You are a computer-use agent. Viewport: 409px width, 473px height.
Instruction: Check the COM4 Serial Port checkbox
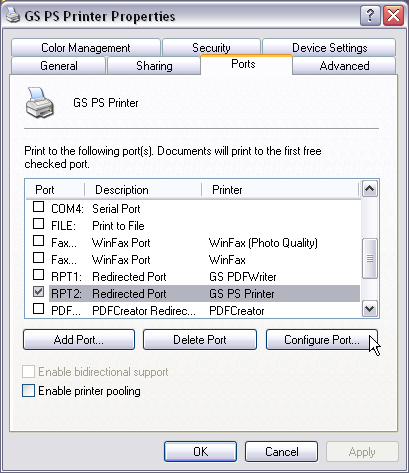(38, 207)
